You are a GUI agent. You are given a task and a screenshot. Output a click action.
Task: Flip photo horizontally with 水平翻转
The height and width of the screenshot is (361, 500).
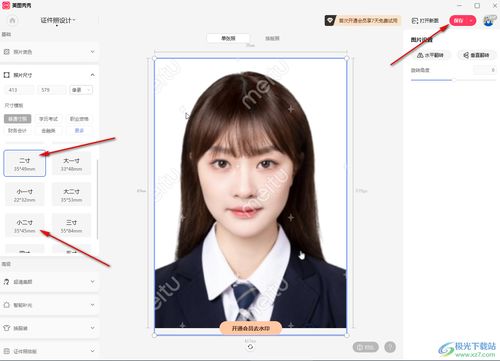point(431,55)
